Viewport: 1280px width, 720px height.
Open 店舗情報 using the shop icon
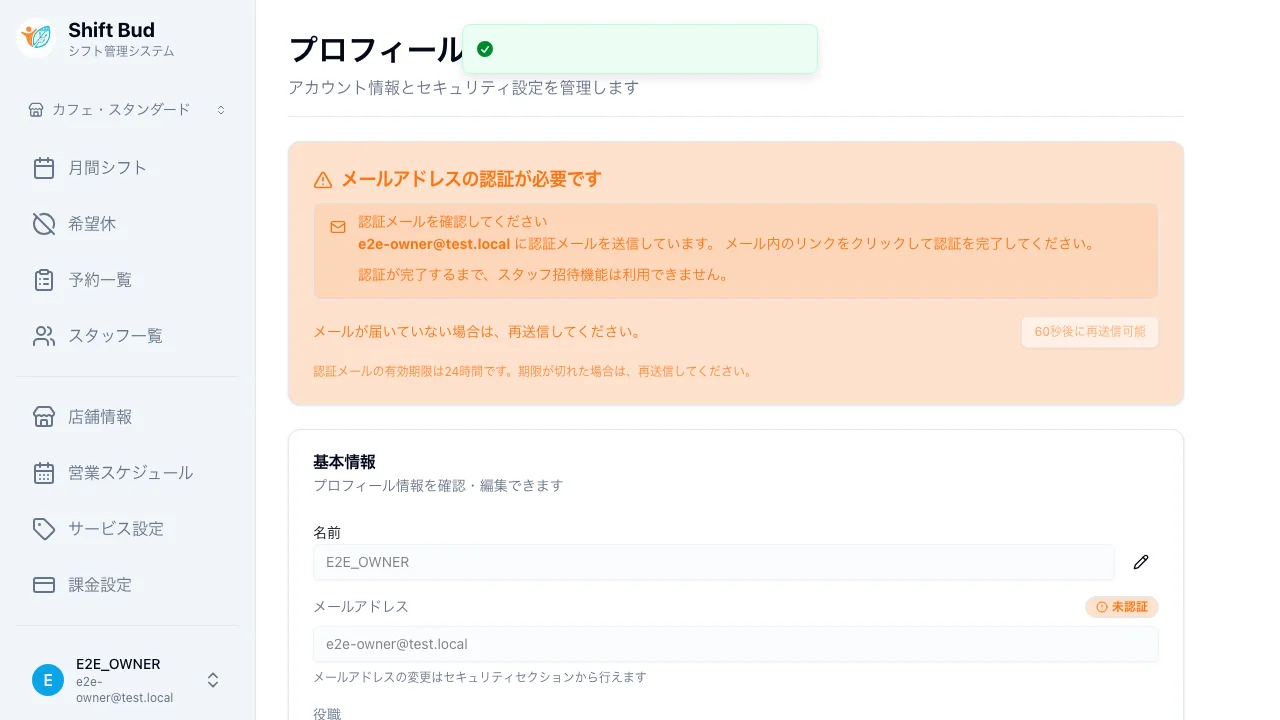point(44,416)
